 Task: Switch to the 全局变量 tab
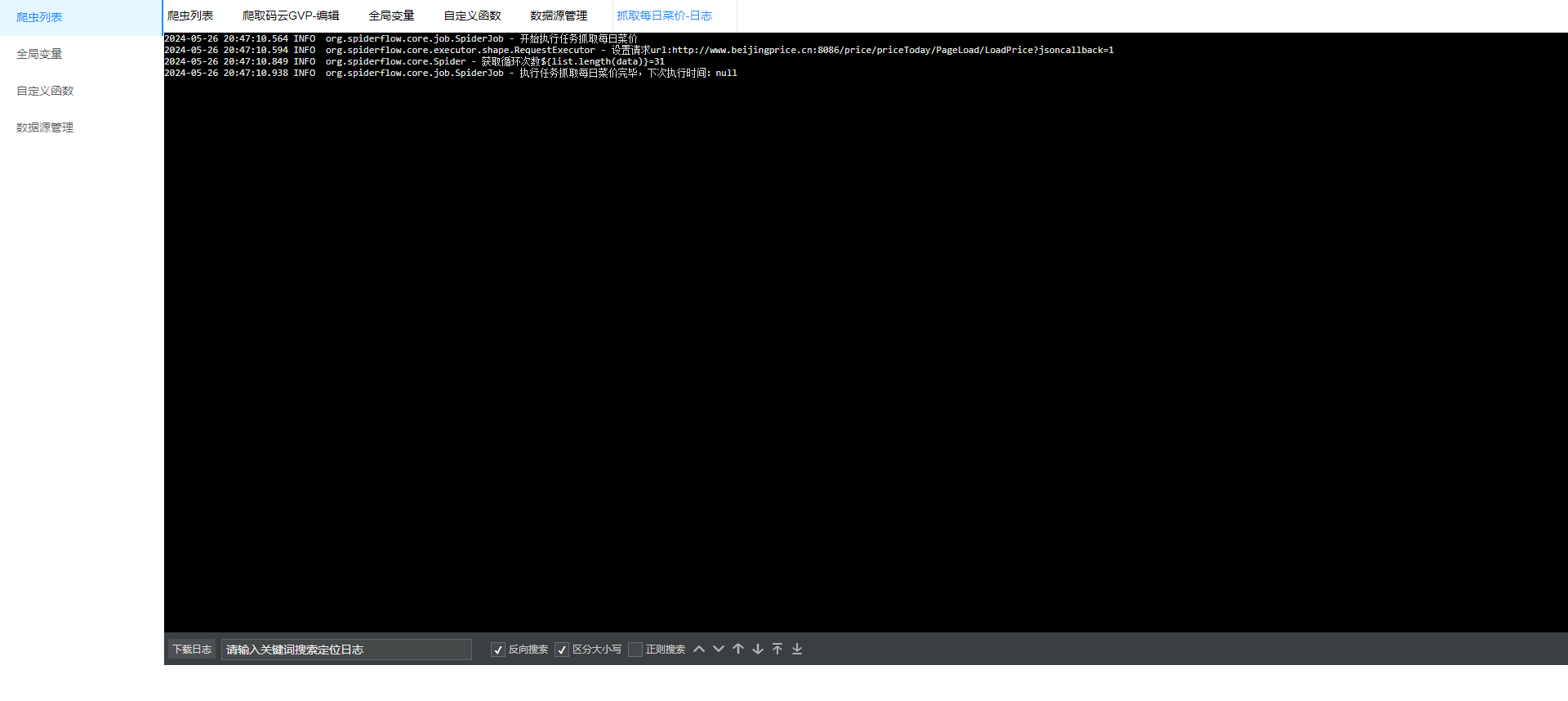coord(391,16)
